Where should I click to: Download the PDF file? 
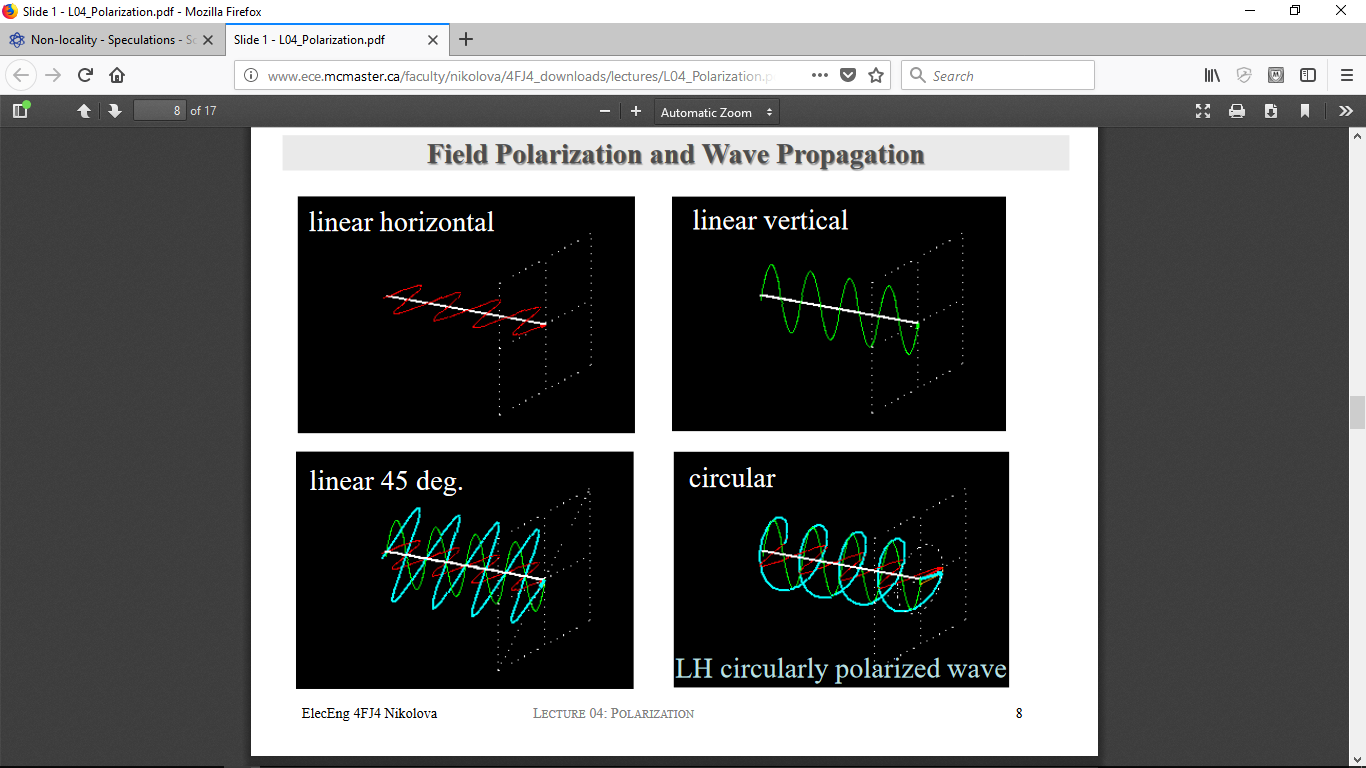coord(1271,111)
